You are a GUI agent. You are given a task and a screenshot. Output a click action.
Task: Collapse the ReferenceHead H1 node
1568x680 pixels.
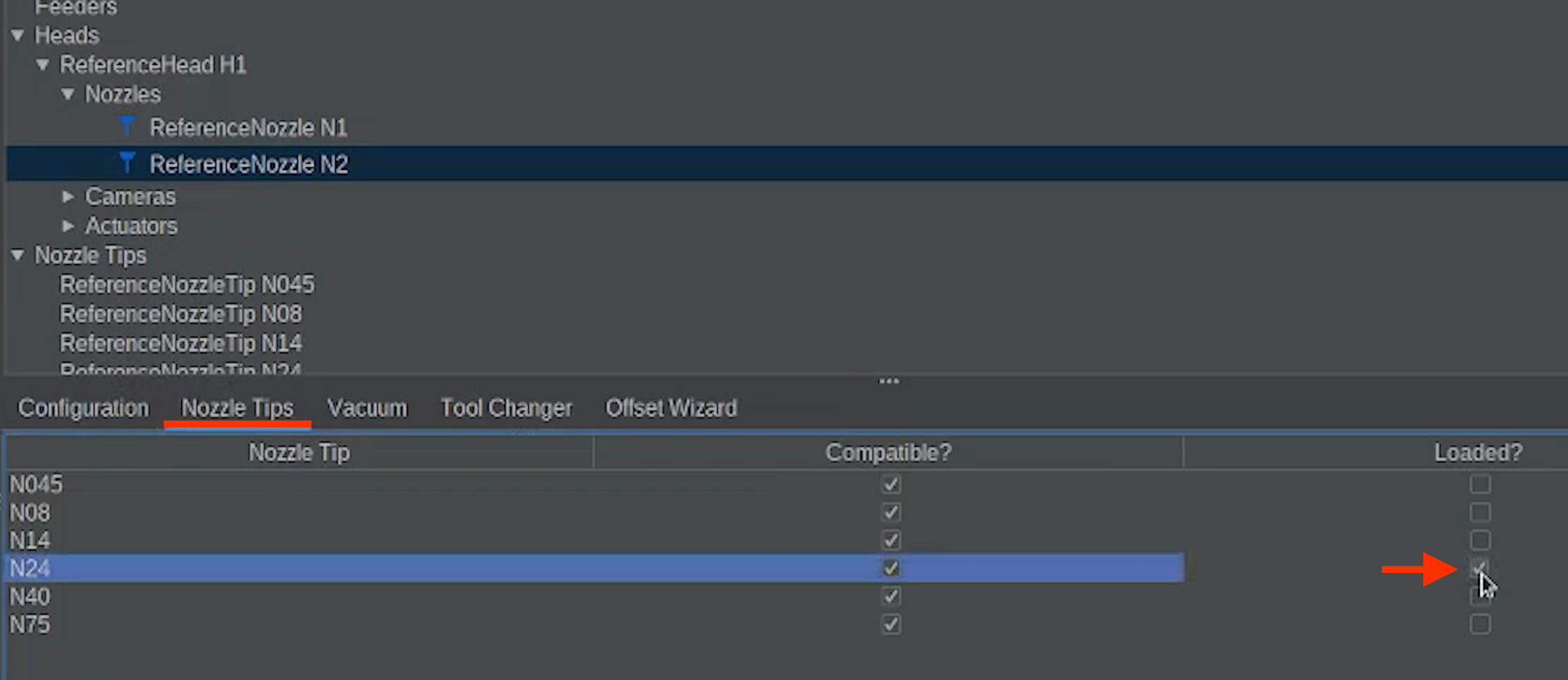click(43, 64)
